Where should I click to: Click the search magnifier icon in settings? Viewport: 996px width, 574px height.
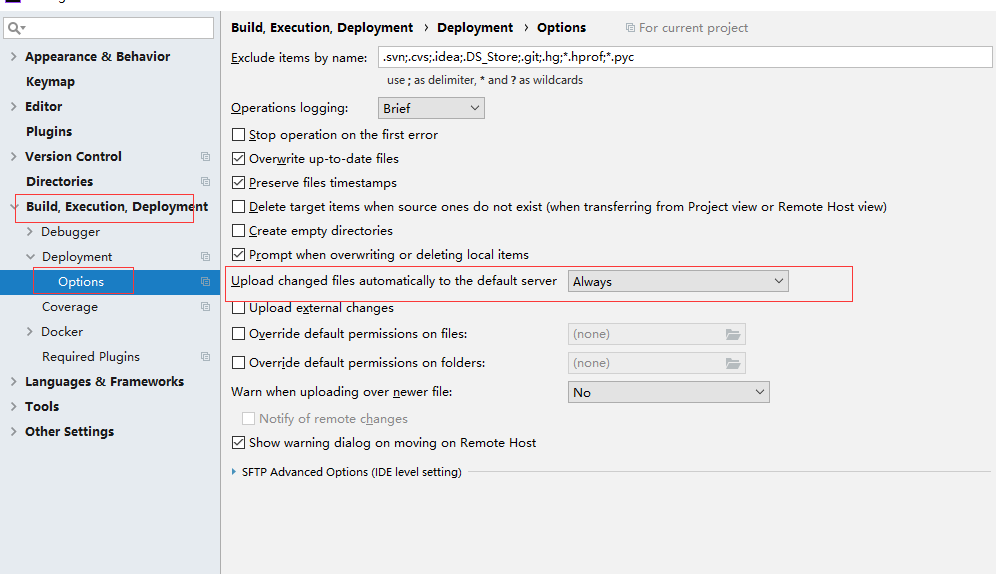pyautogui.click(x=16, y=28)
